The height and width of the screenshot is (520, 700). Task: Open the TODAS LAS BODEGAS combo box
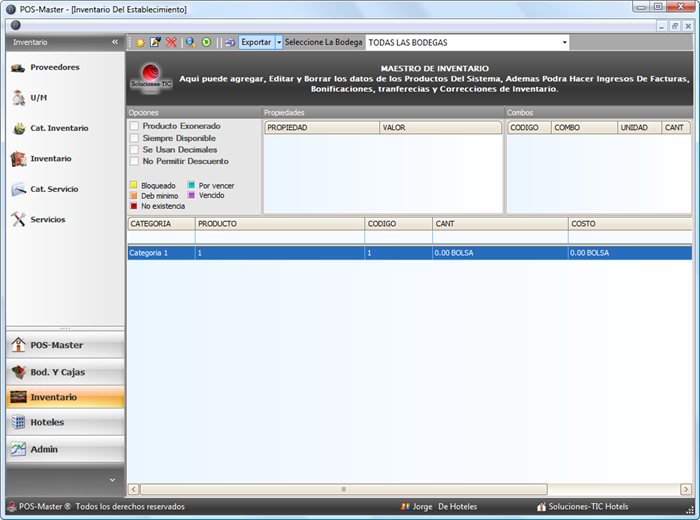tap(467, 42)
